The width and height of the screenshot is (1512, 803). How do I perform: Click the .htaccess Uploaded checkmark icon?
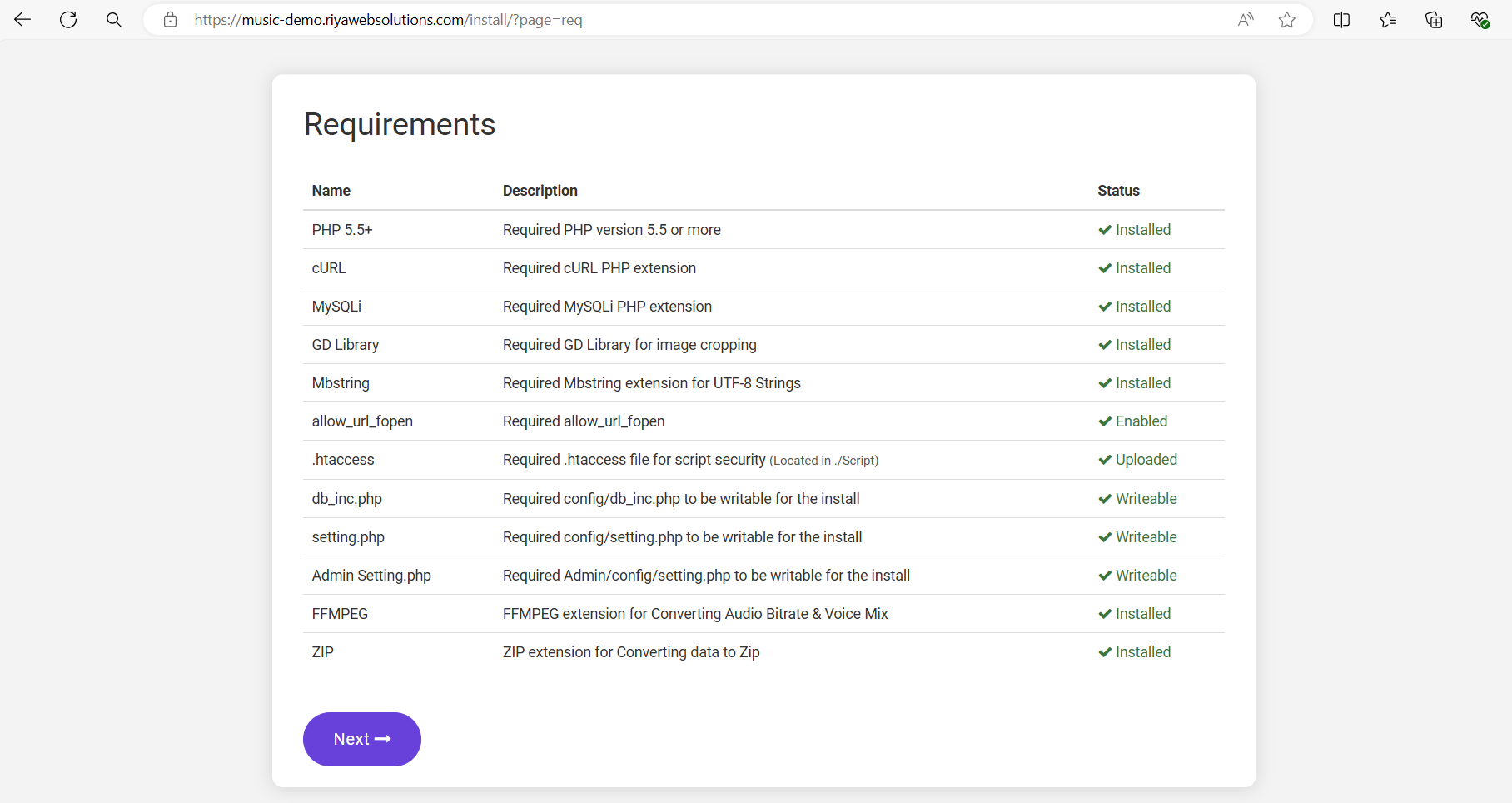[x=1105, y=460]
